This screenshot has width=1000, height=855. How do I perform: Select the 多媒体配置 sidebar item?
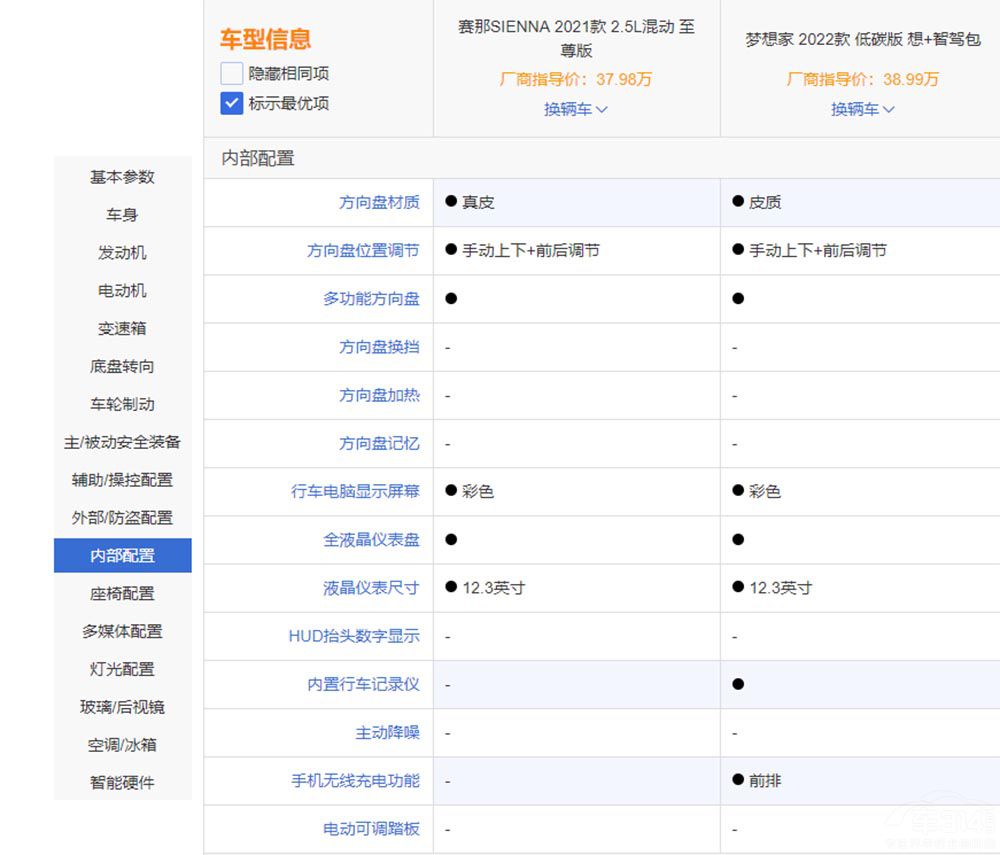[120, 631]
